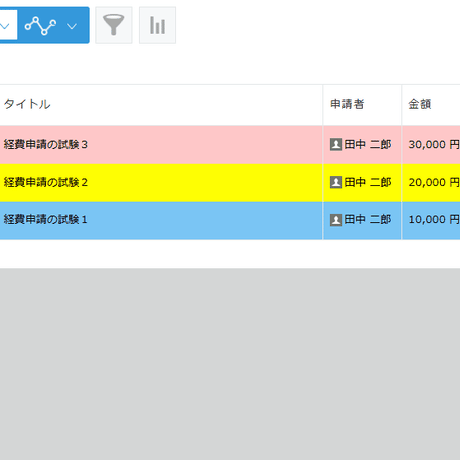This screenshot has width=460, height=460.
Task: Click the user avatar icon in yellow row
Action: tap(336, 182)
